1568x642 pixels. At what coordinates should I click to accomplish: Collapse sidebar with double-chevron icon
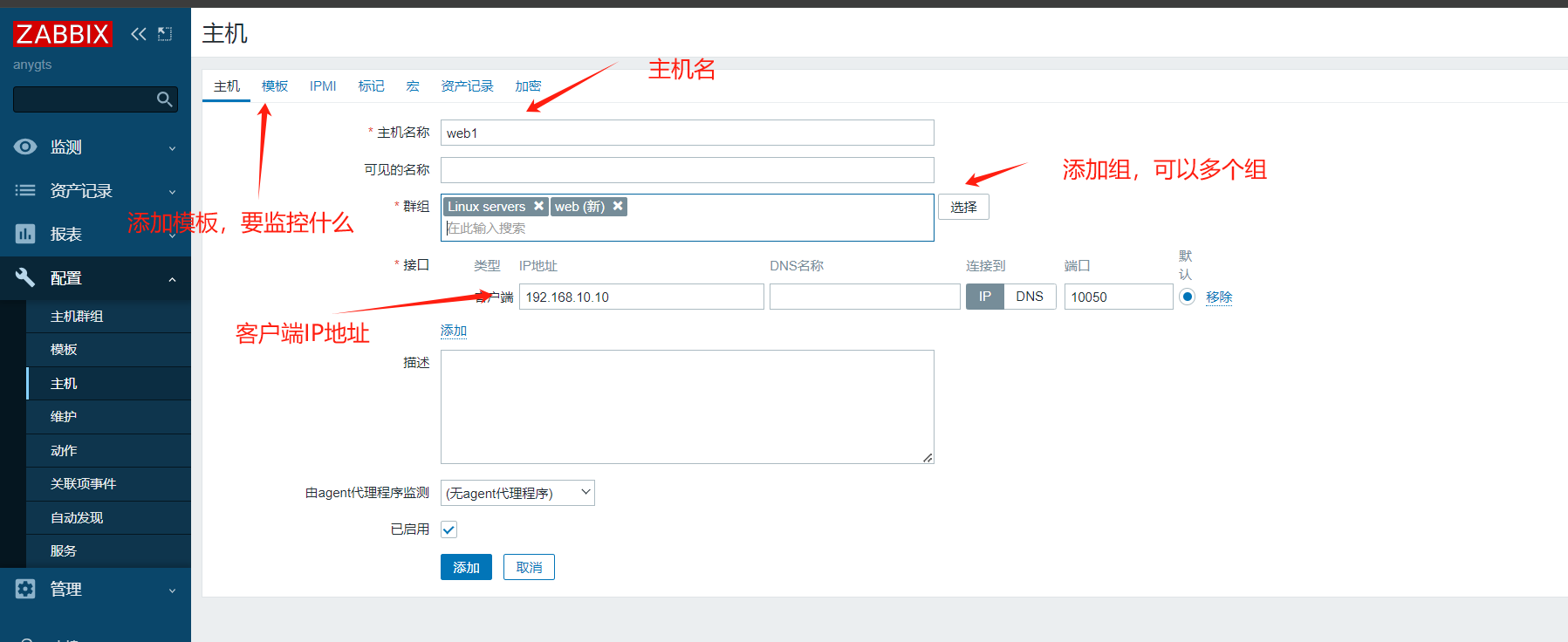pyautogui.click(x=138, y=34)
